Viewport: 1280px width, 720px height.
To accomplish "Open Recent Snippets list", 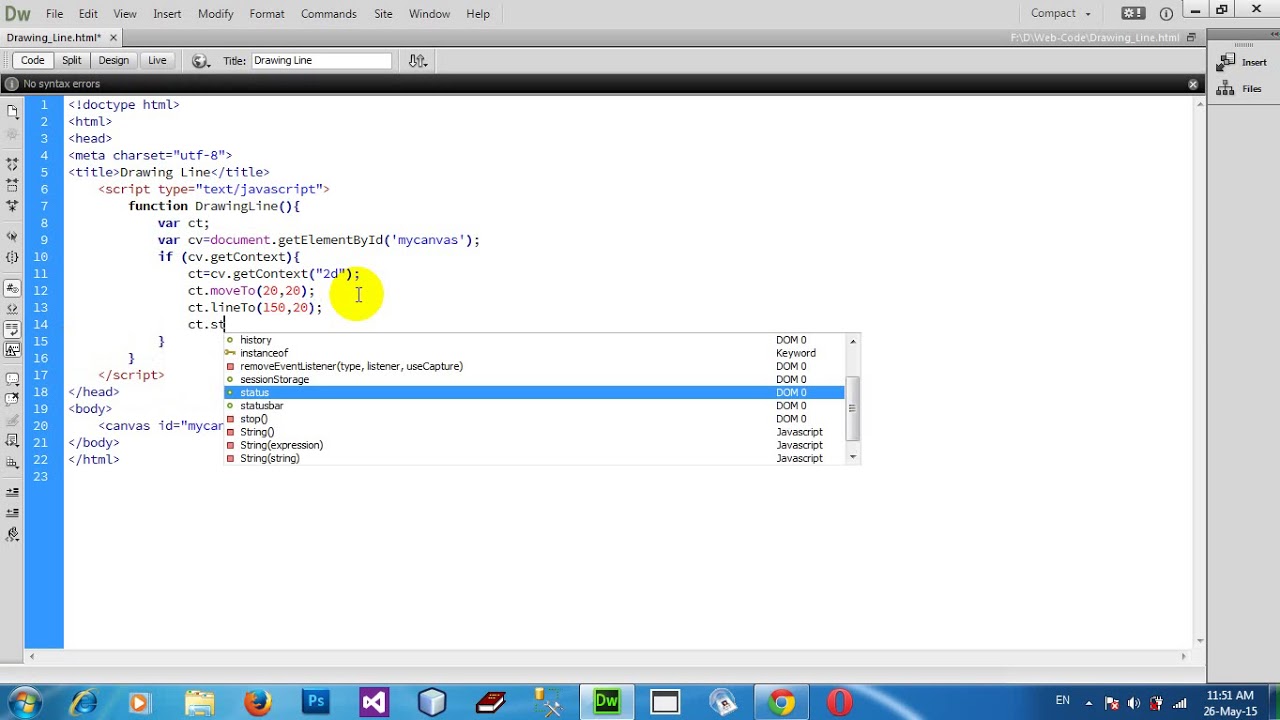I will tap(12, 441).
